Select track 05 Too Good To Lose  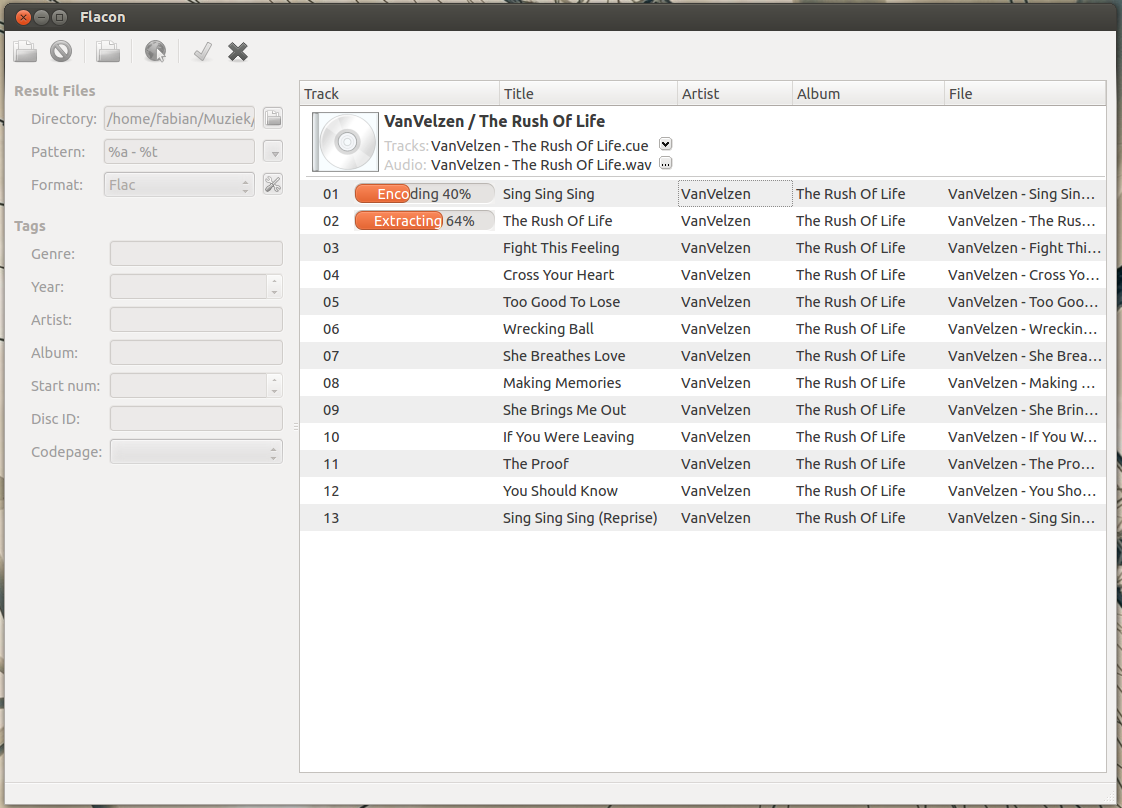click(561, 302)
